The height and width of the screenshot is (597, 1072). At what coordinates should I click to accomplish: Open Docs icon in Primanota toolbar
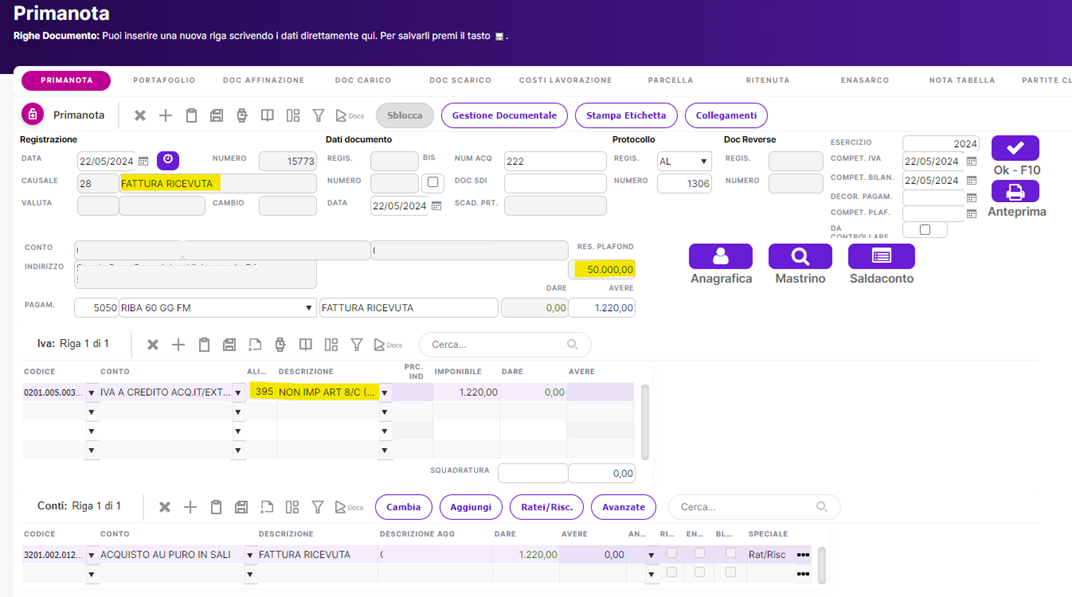(349, 116)
